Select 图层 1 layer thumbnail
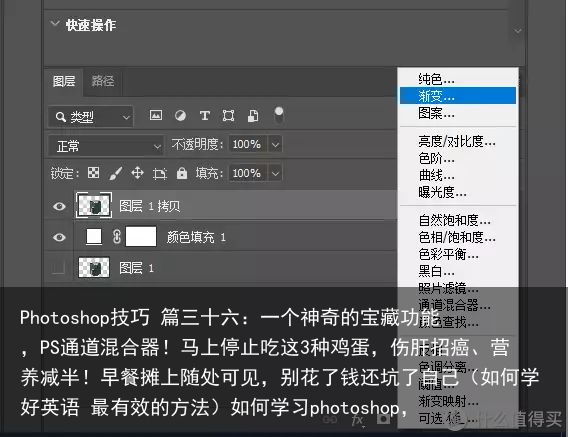The image size is (568, 437). tap(94, 268)
